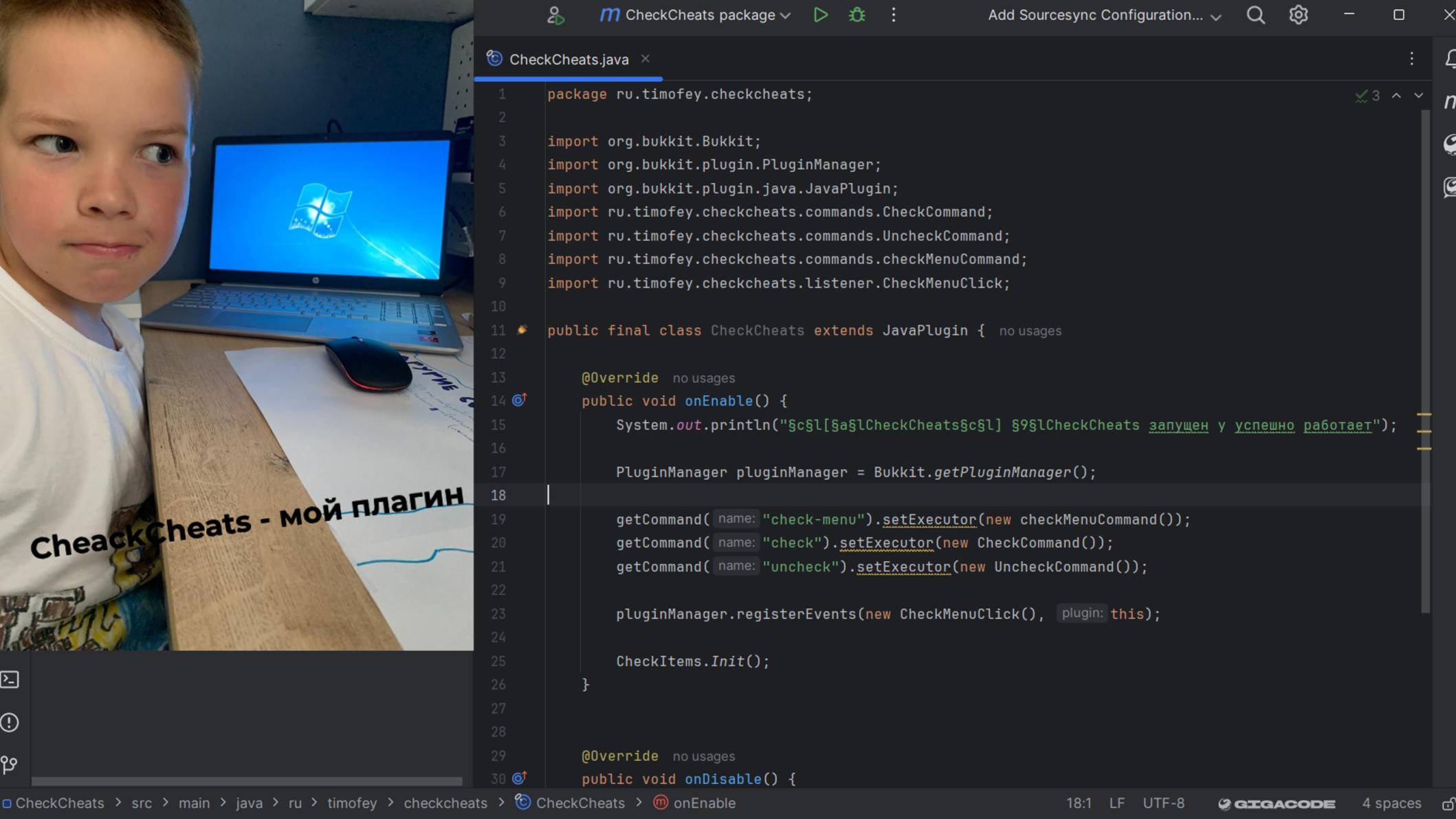The width and height of the screenshot is (1456, 819).
Task: Go to next highlighted problem arrow
Action: (x=1418, y=96)
